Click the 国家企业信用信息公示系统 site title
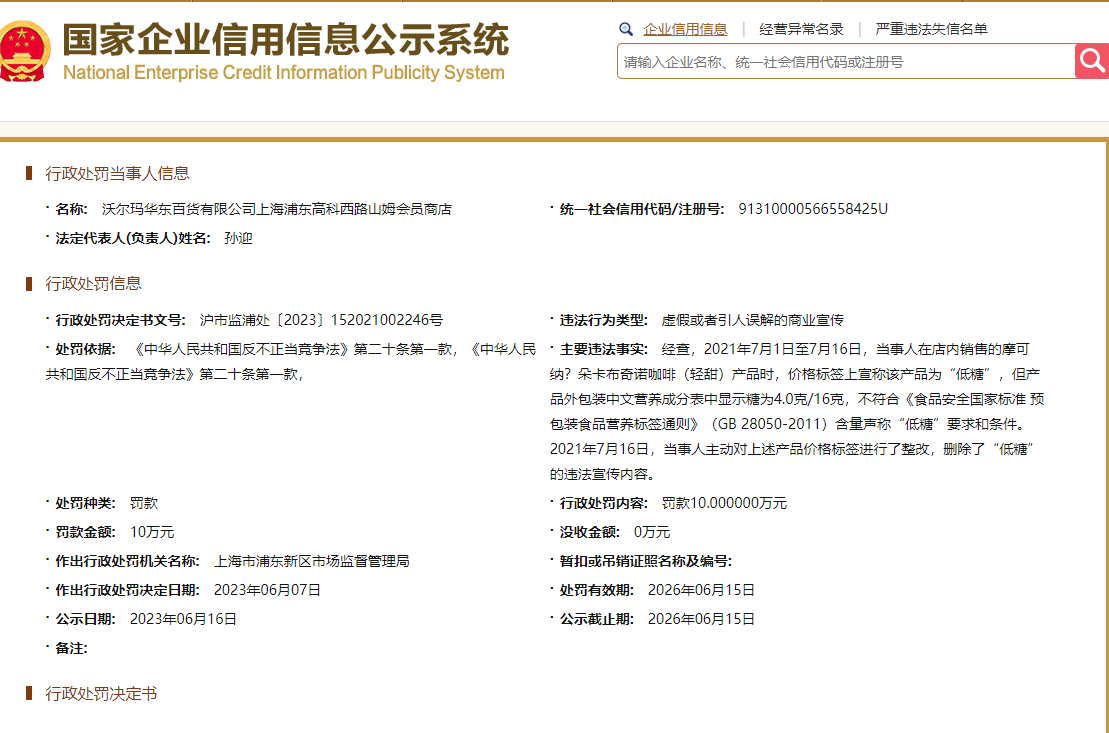The image size is (1109, 733). click(285, 40)
